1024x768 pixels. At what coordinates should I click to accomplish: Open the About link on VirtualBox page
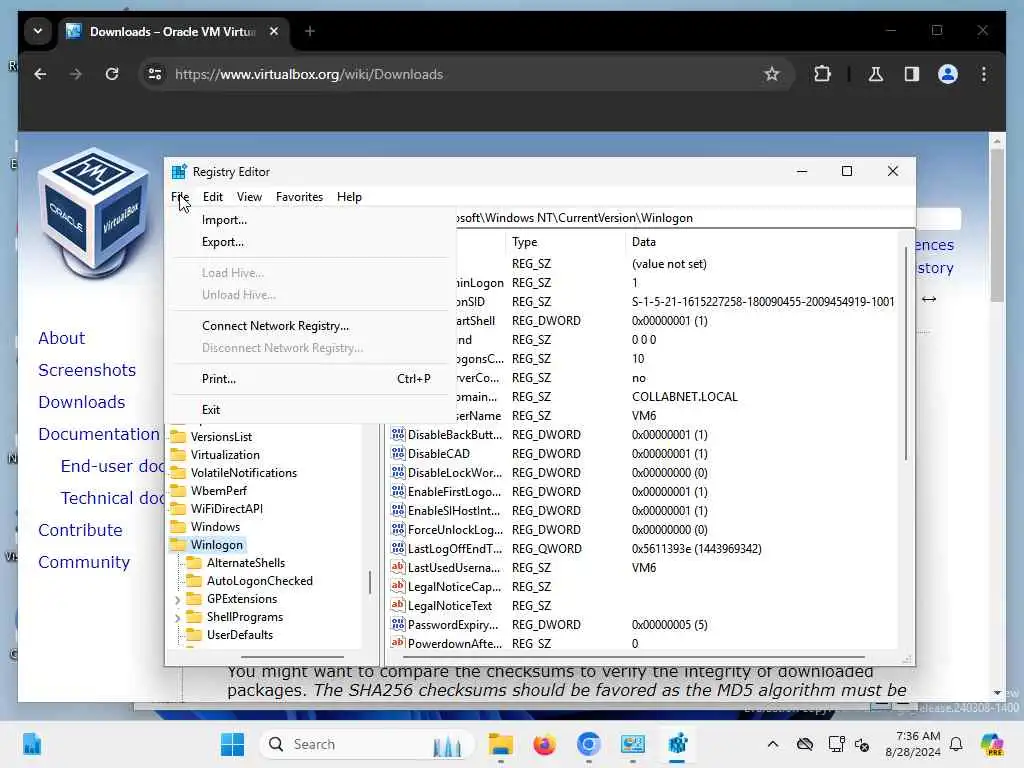point(61,338)
